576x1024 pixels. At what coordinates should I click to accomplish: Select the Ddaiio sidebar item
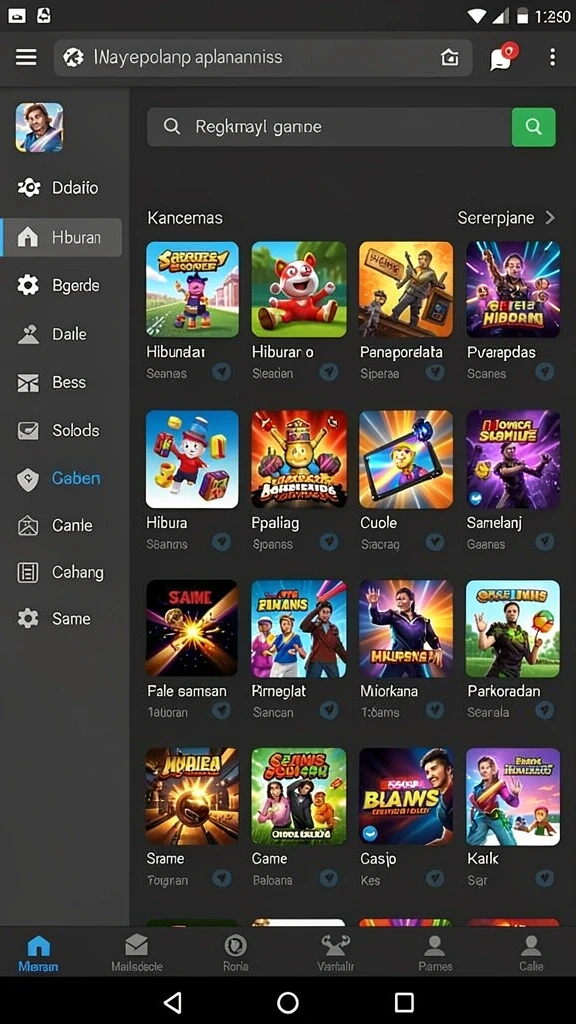61,188
